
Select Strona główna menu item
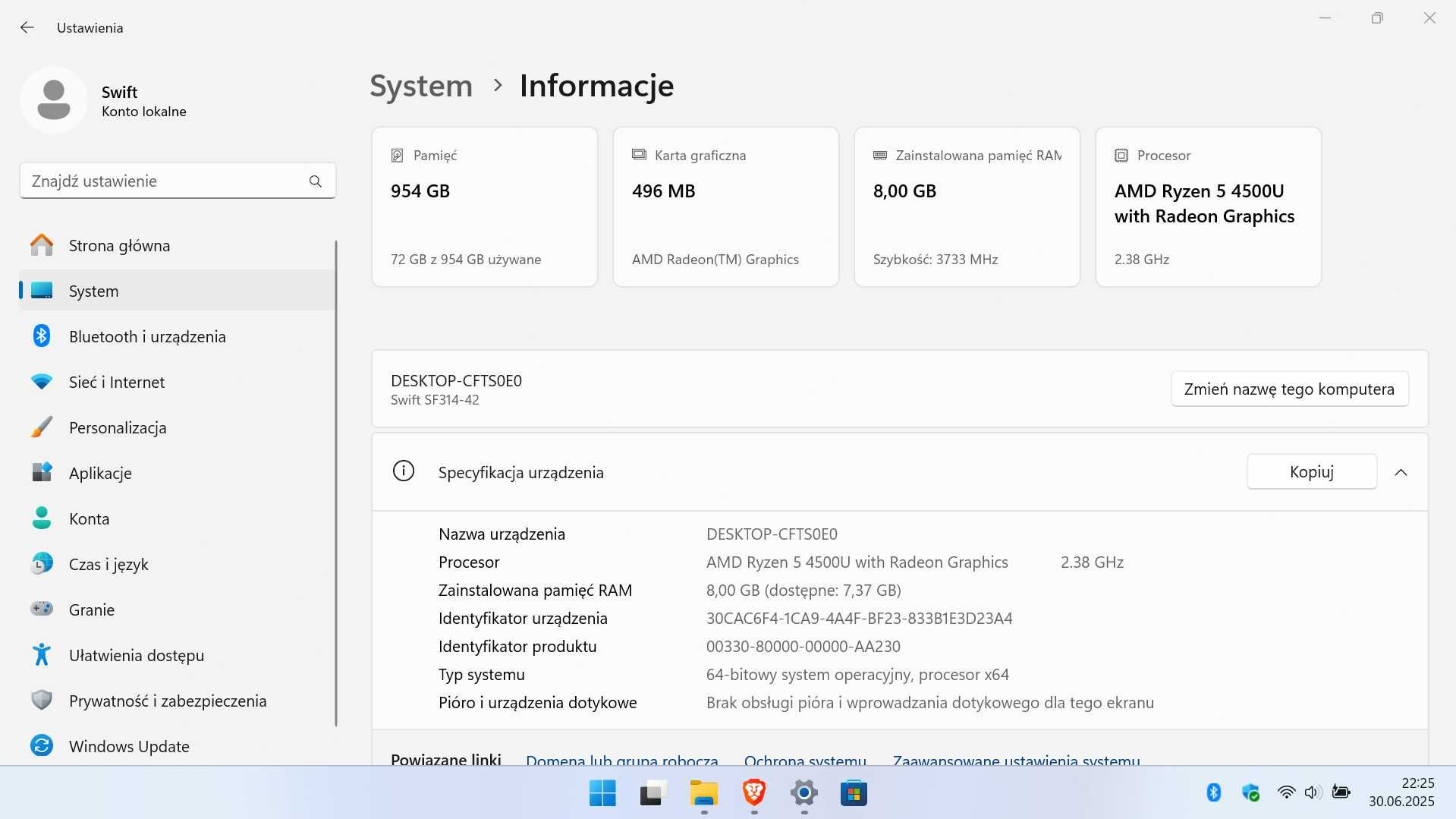pyautogui.click(x=177, y=245)
